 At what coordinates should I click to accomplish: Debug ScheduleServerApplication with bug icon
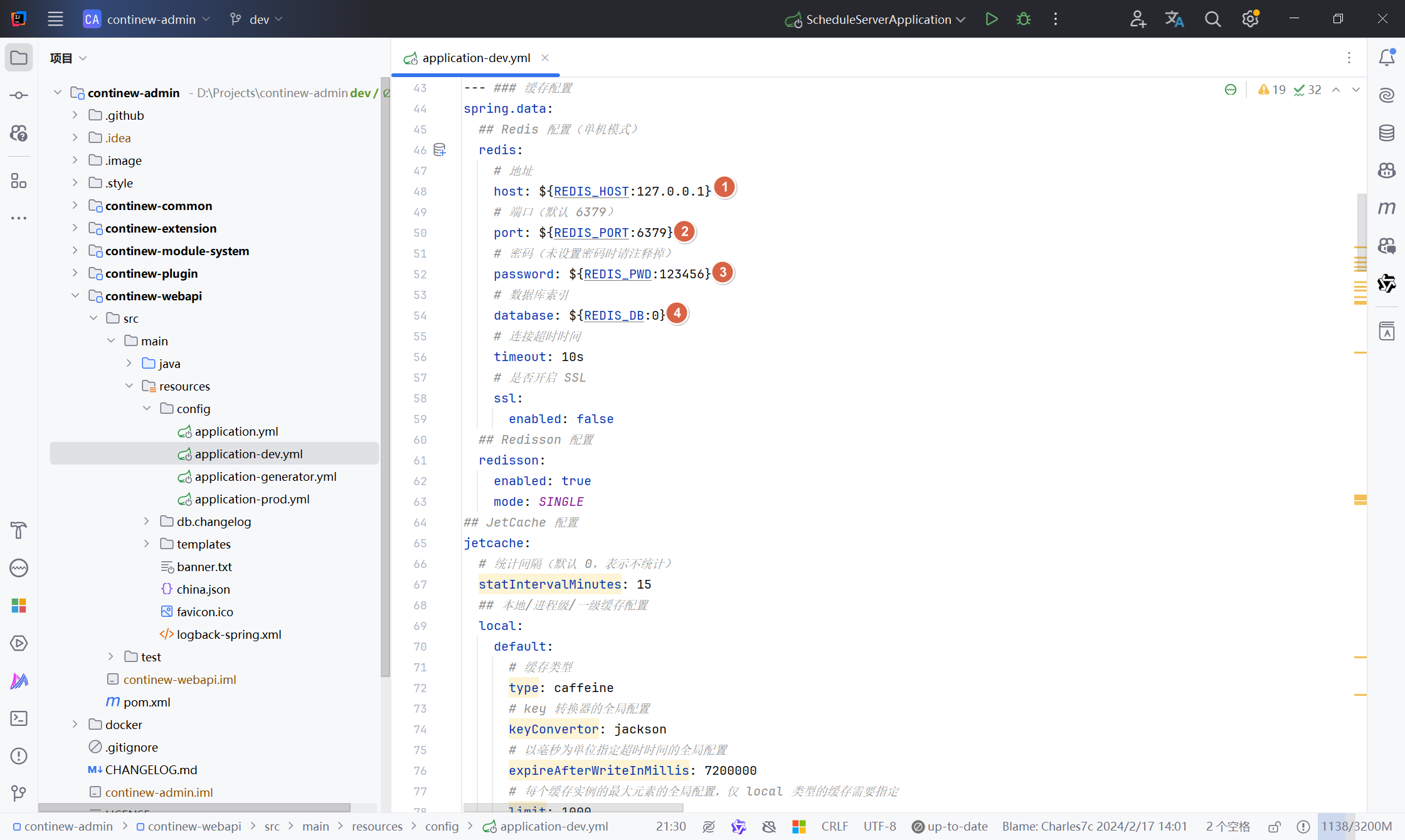[x=1024, y=19]
